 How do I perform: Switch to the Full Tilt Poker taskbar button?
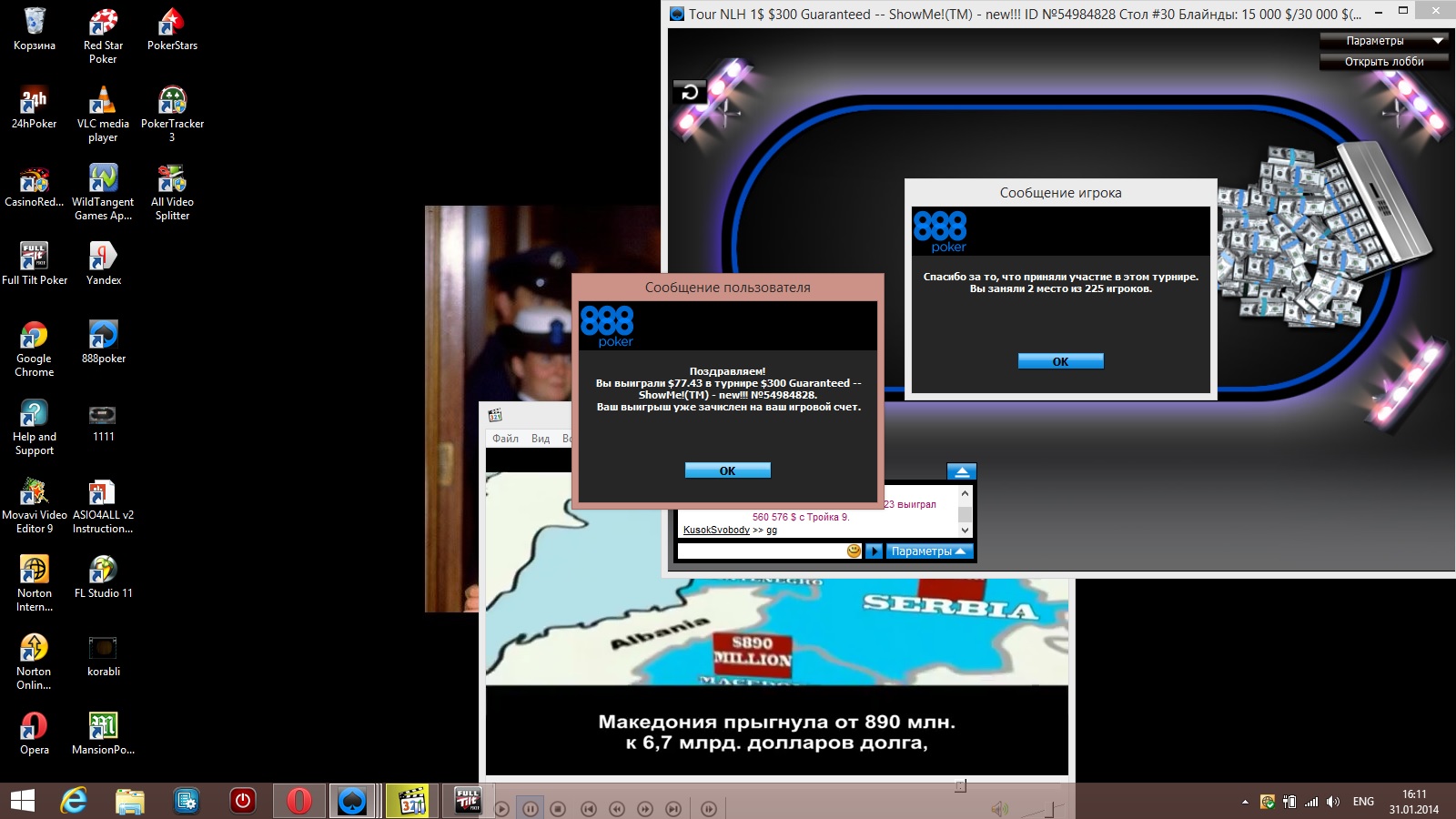point(468,801)
